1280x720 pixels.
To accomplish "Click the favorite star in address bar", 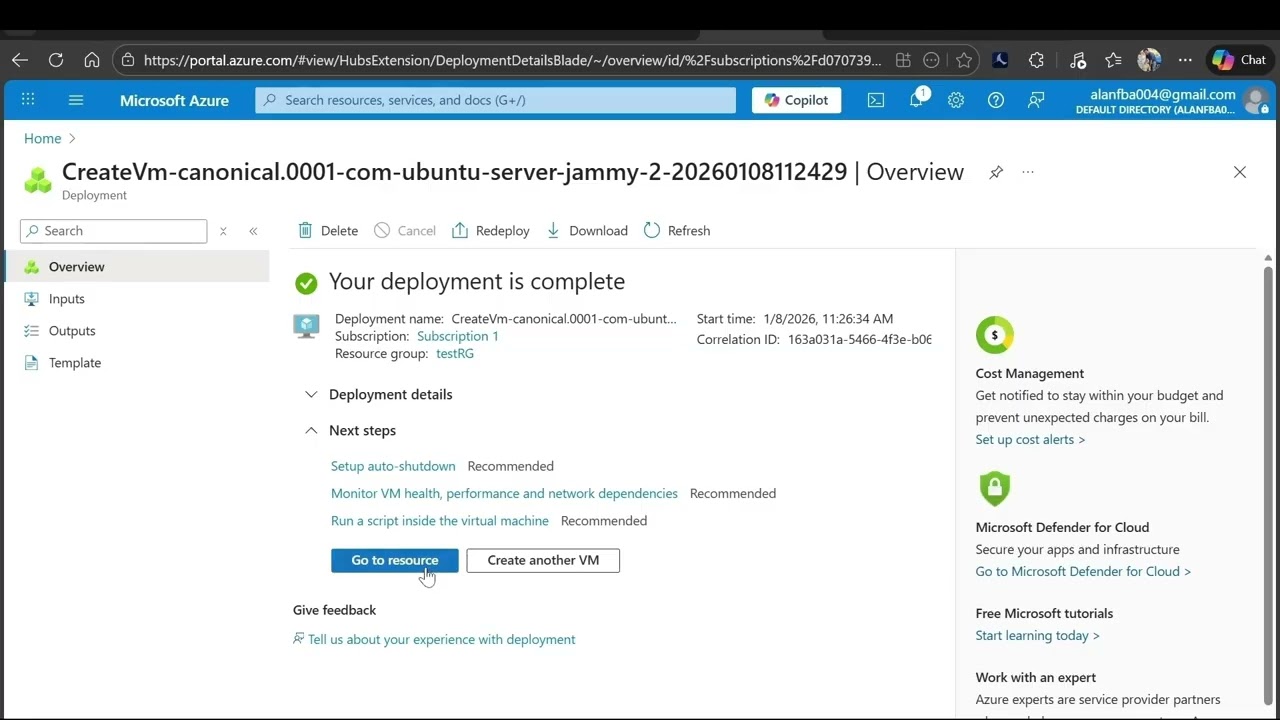I will (964, 60).
